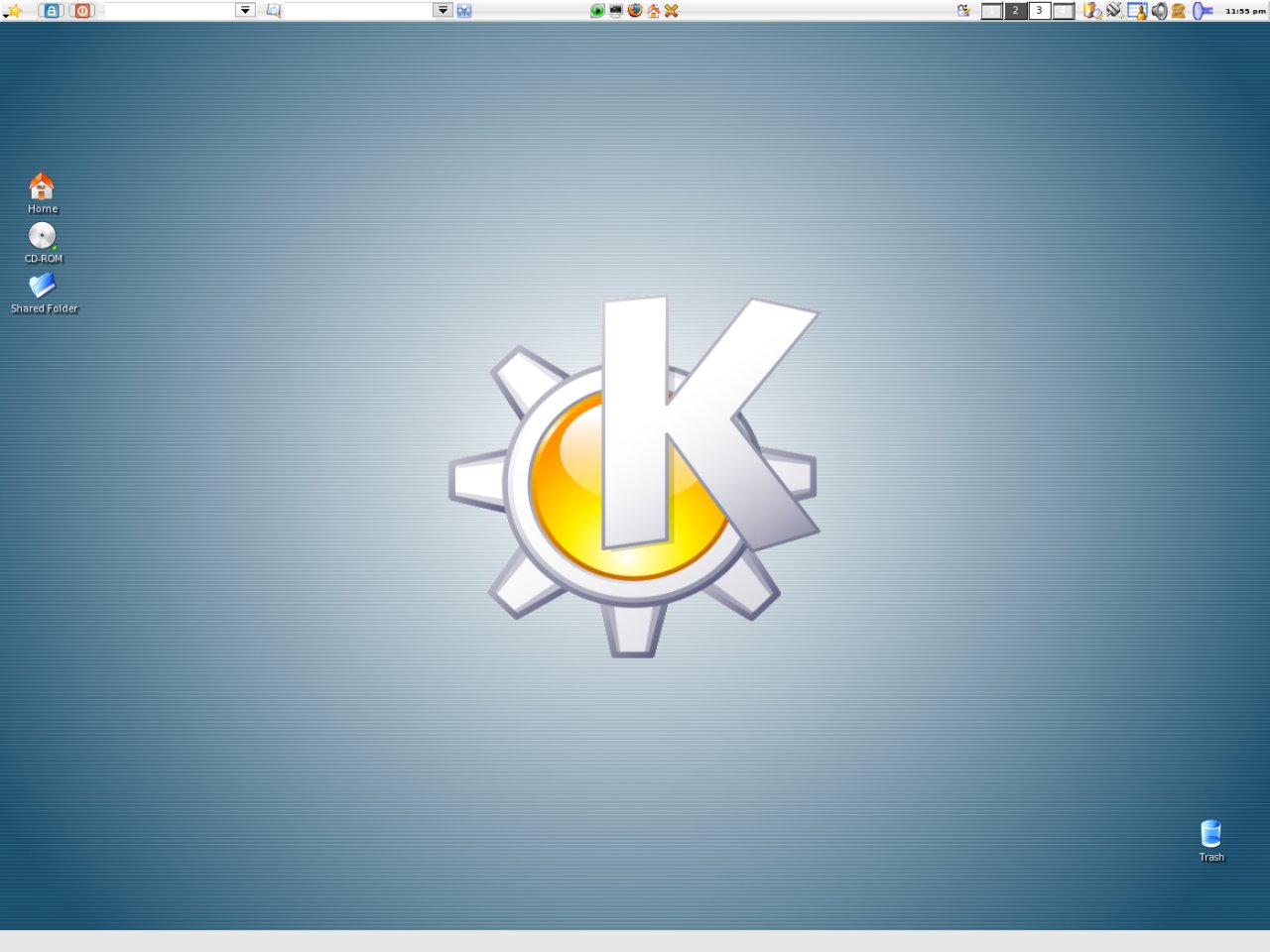The height and width of the screenshot is (952, 1270).
Task: Switch to virtual desktop 1
Action: (991, 11)
